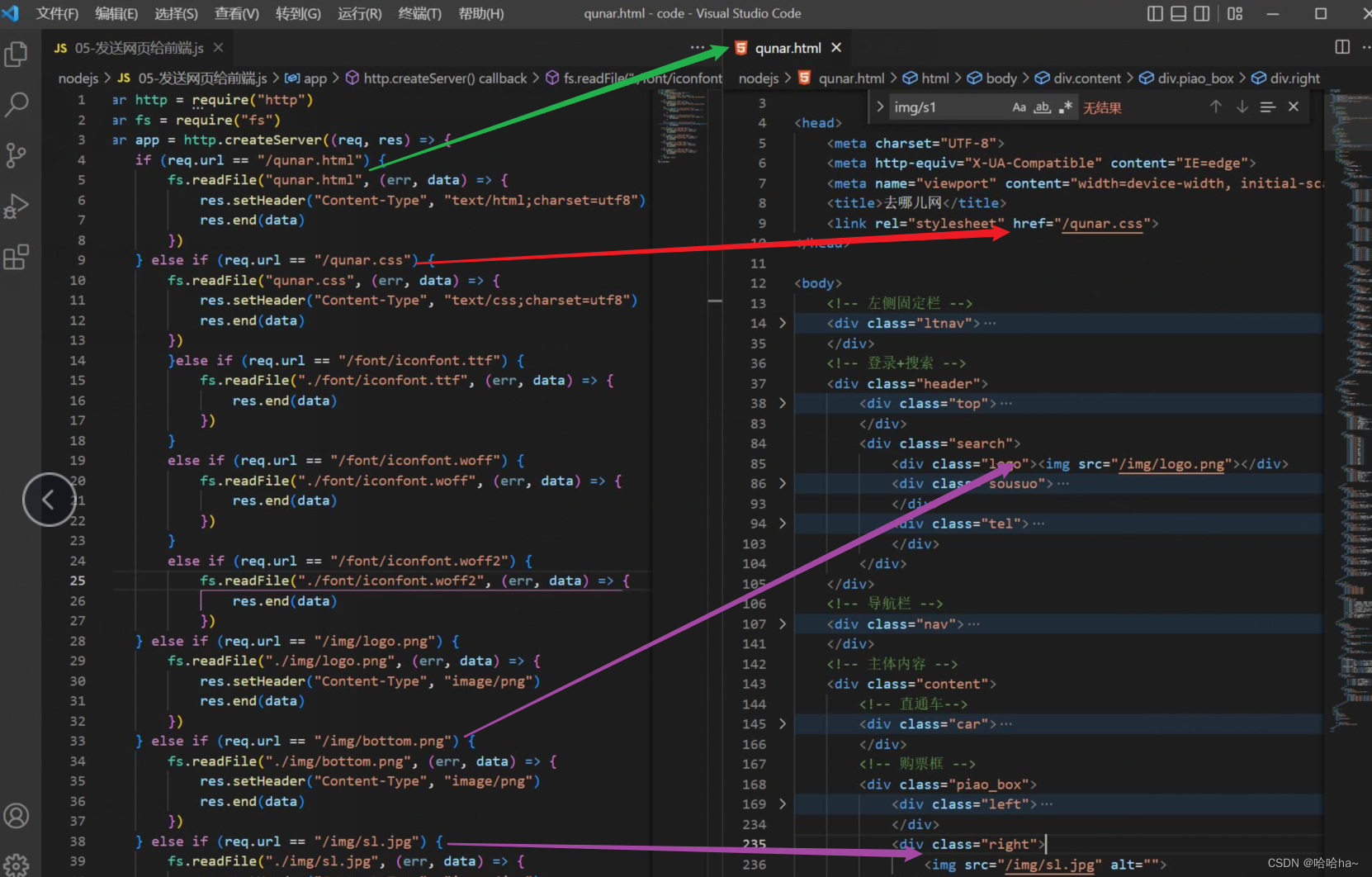Expand replace mode in find widget
This screenshot has width=1372, height=877.
879,107
